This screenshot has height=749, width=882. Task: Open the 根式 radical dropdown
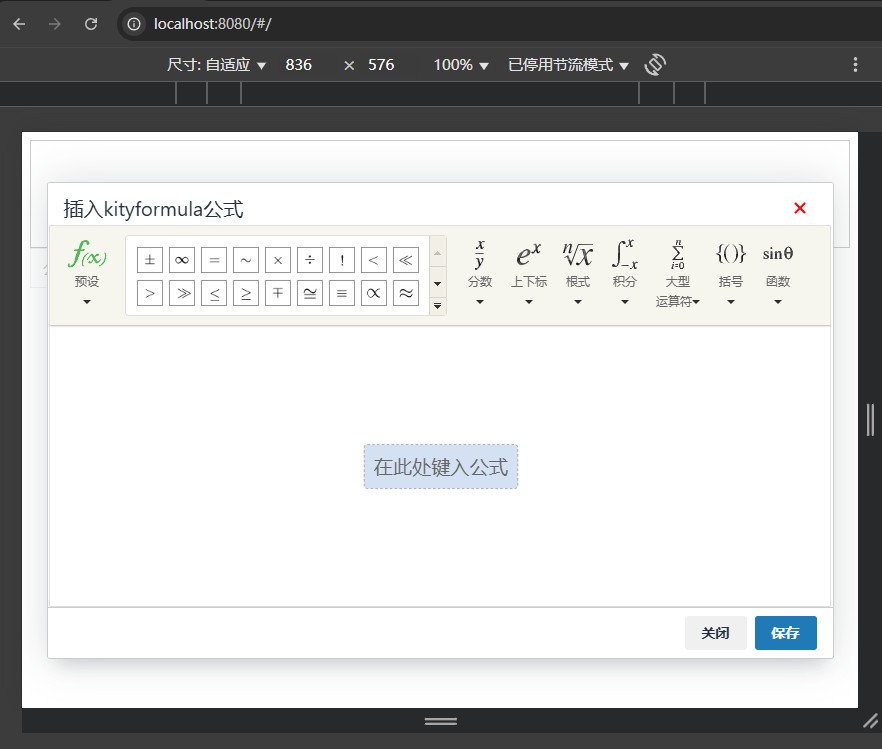[x=578, y=273]
